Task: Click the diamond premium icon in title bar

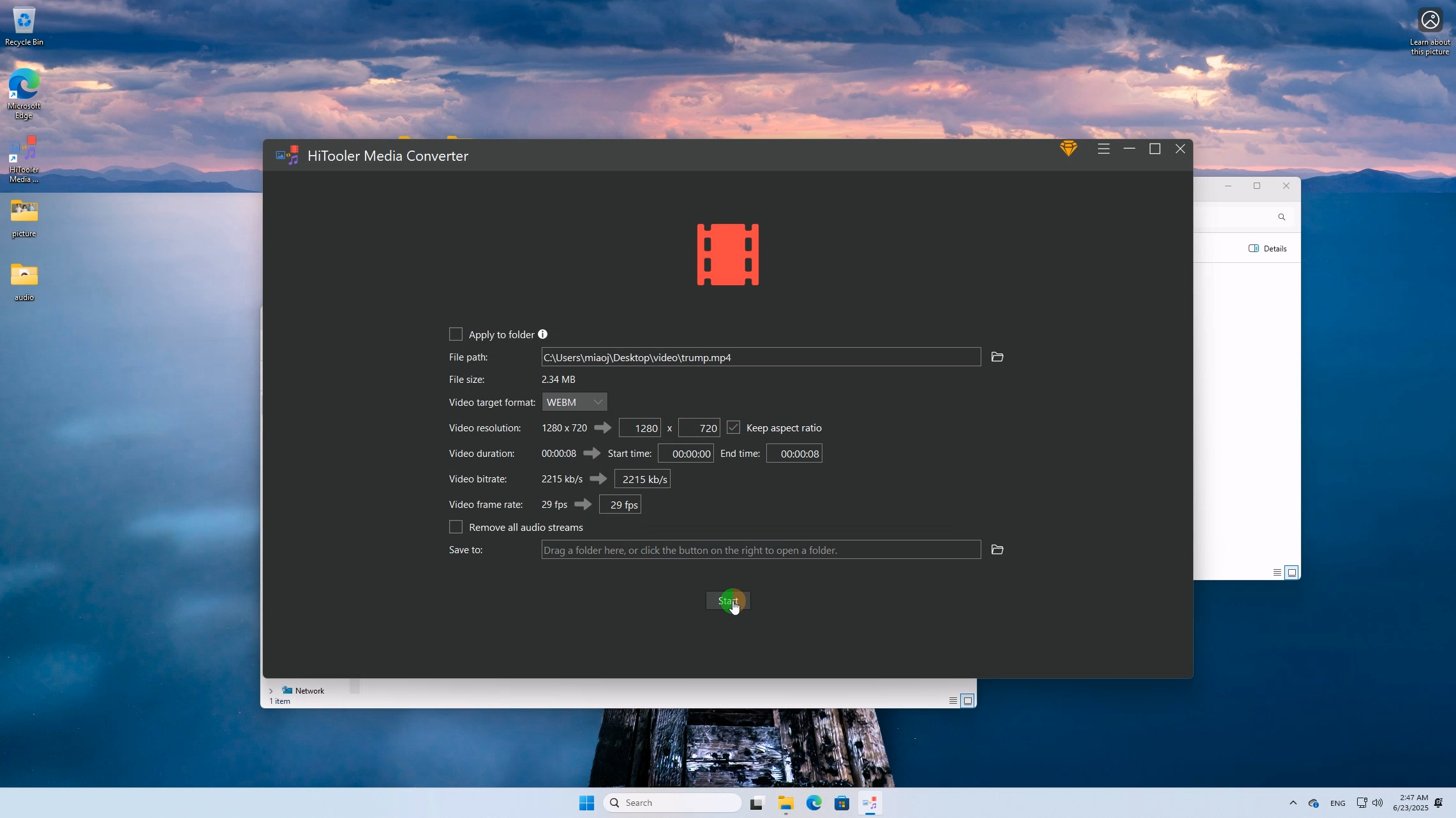Action: point(1069,149)
